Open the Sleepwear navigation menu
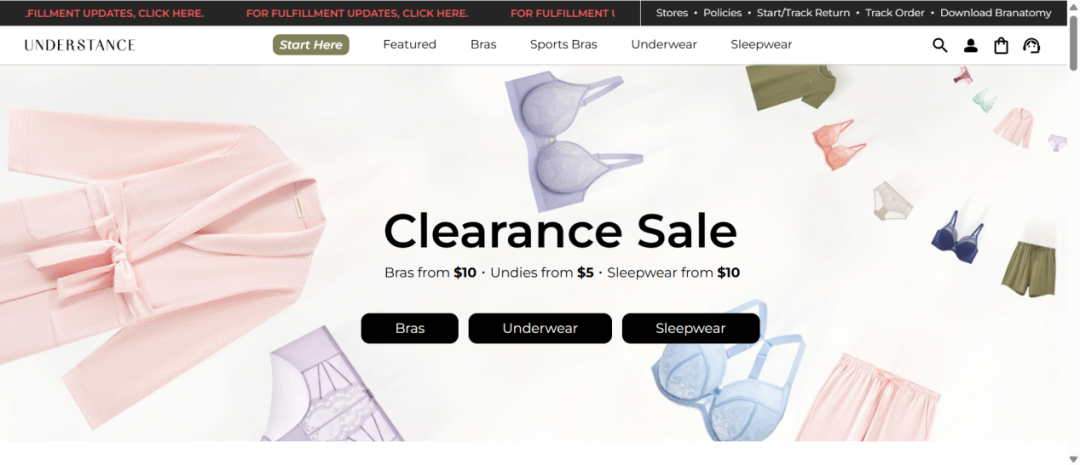Image resolution: width=1080 pixels, height=465 pixels. (761, 45)
